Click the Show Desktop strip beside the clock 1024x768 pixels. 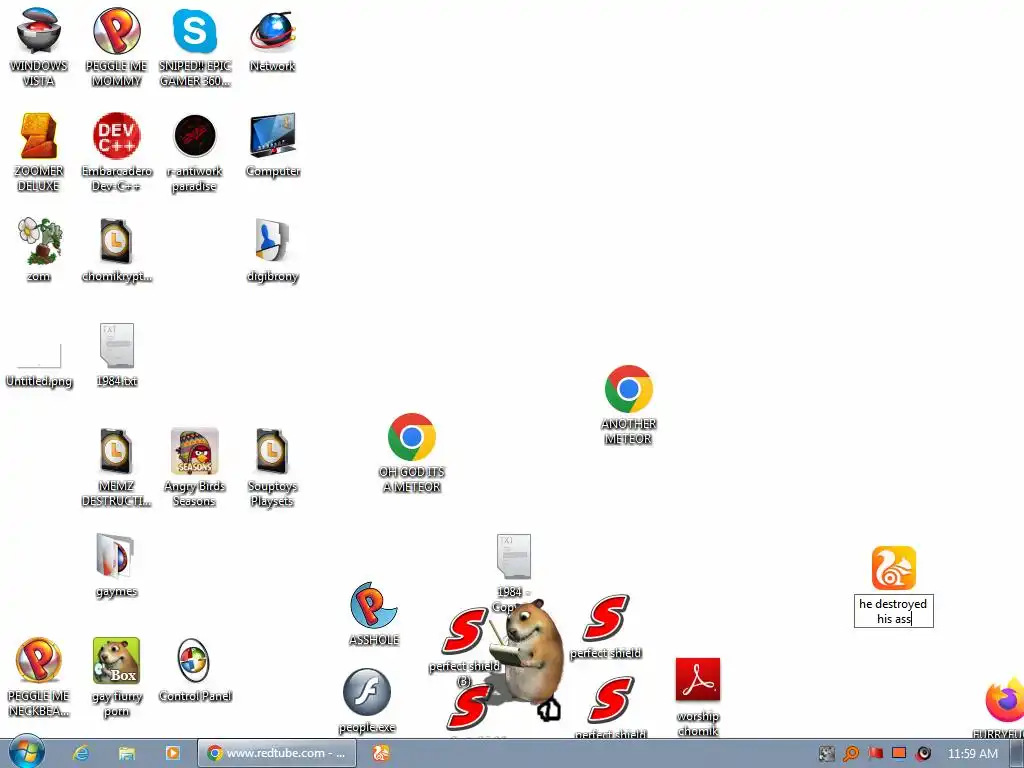coord(1018,754)
